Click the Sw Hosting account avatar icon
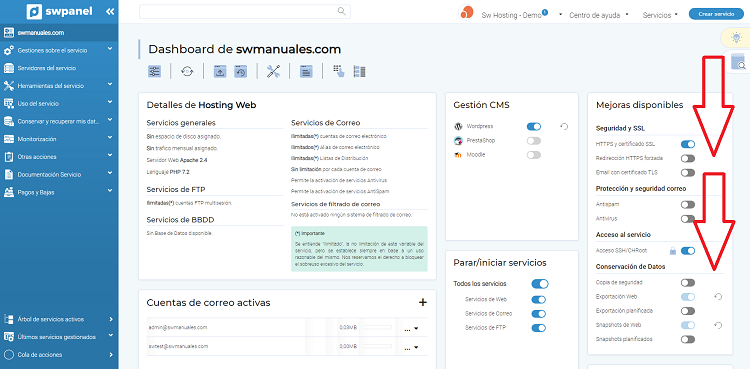This screenshot has width=750, height=369. 466,13
